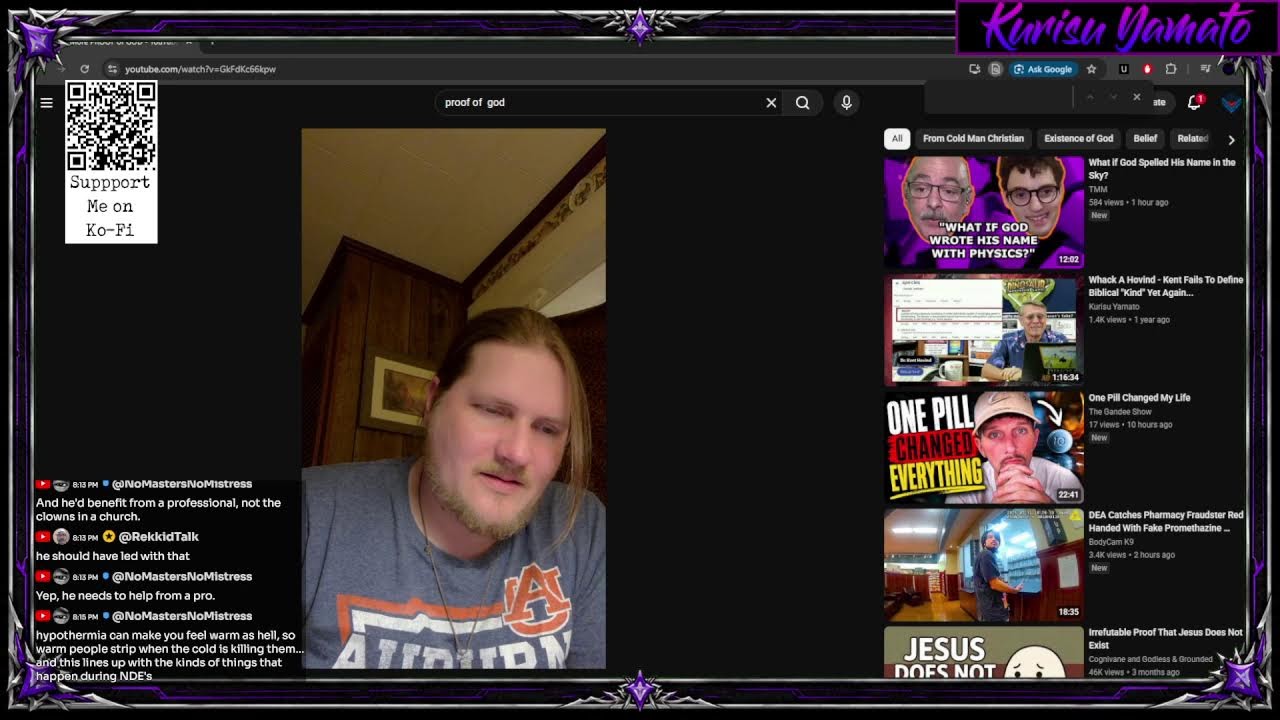Visit the TMM channel link
The image size is (1280, 720).
click(x=1097, y=189)
